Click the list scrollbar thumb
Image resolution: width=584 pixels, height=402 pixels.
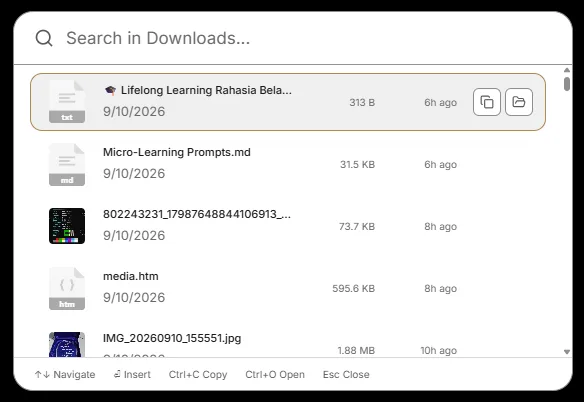pos(567,84)
